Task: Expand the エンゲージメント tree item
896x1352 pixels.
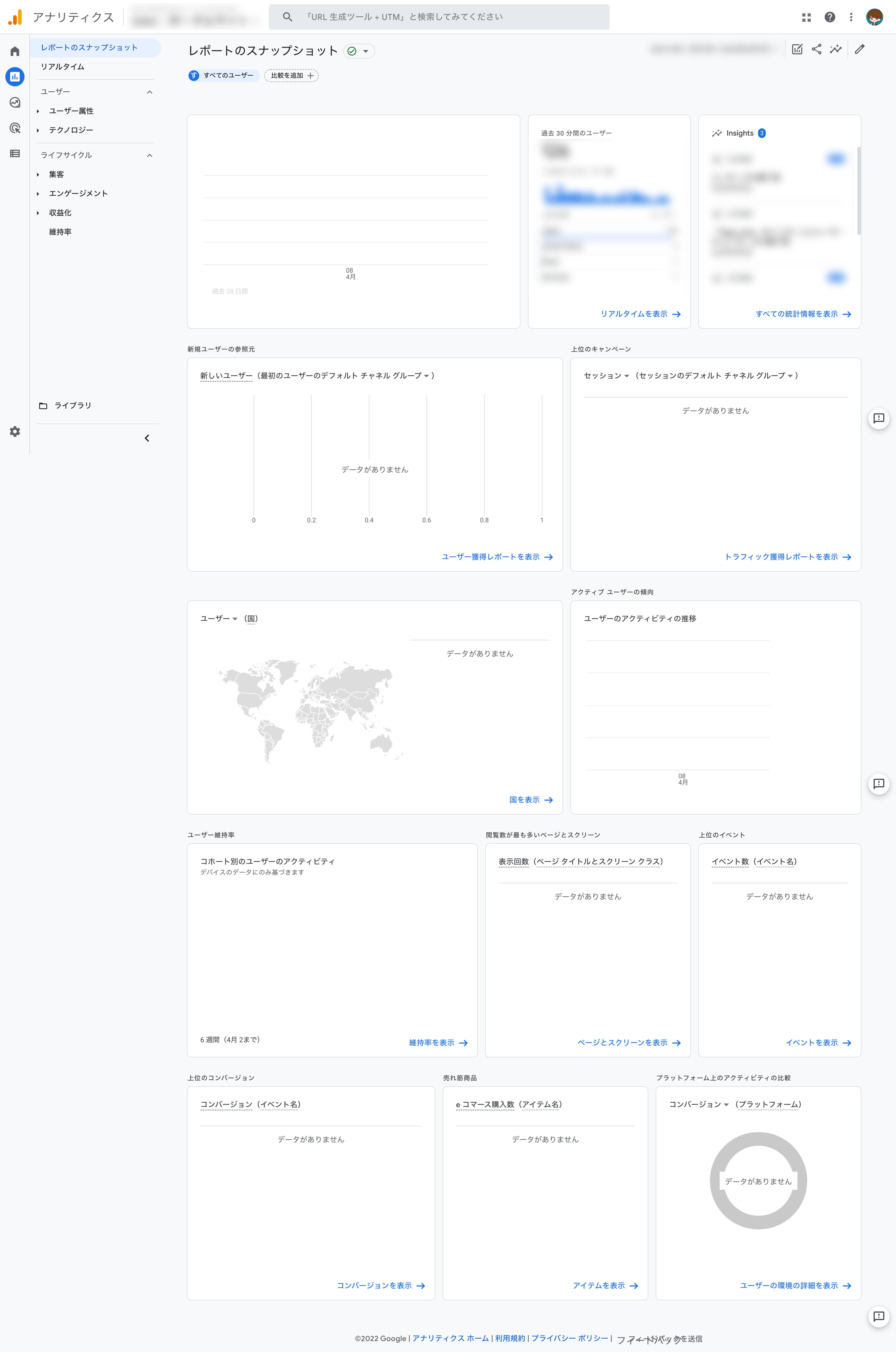Action: (38, 194)
